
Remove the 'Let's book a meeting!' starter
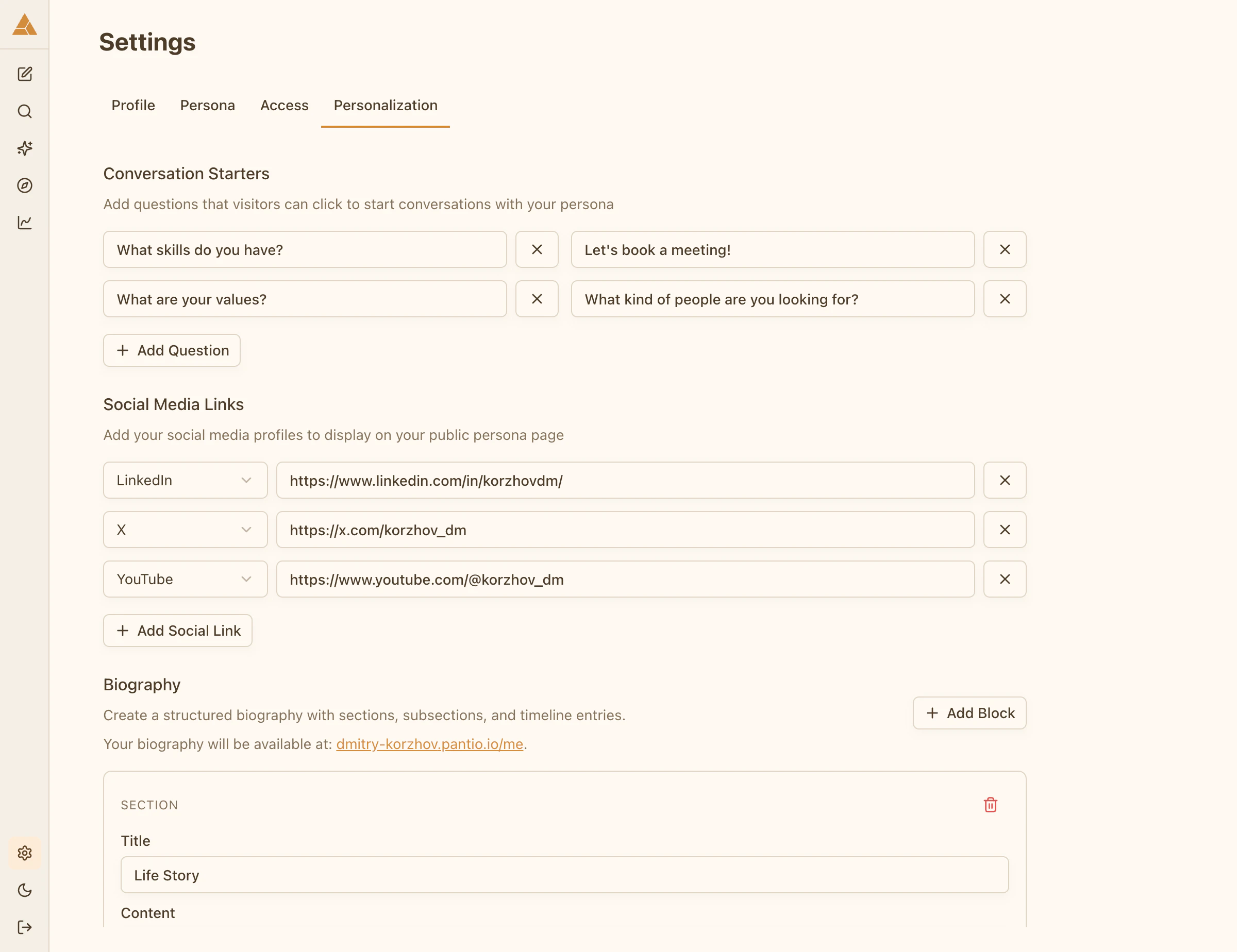click(1004, 250)
